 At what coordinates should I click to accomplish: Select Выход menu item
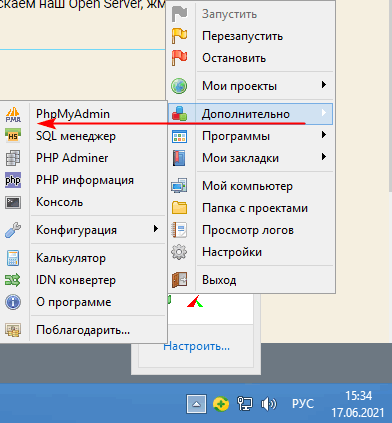[250, 280]
